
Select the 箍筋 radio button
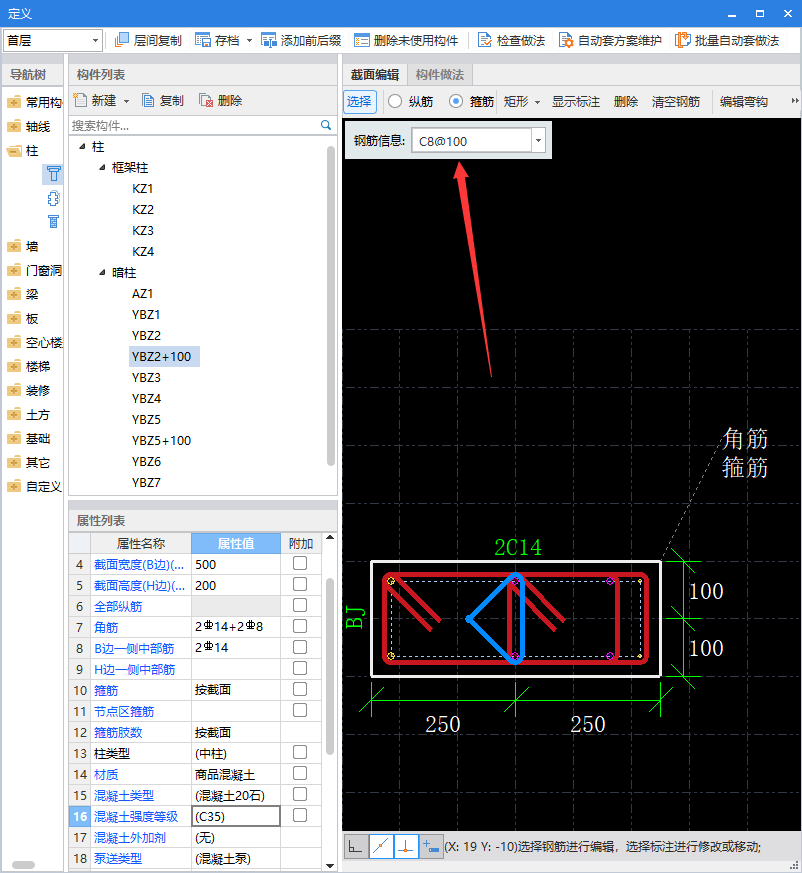click(456, 101)
